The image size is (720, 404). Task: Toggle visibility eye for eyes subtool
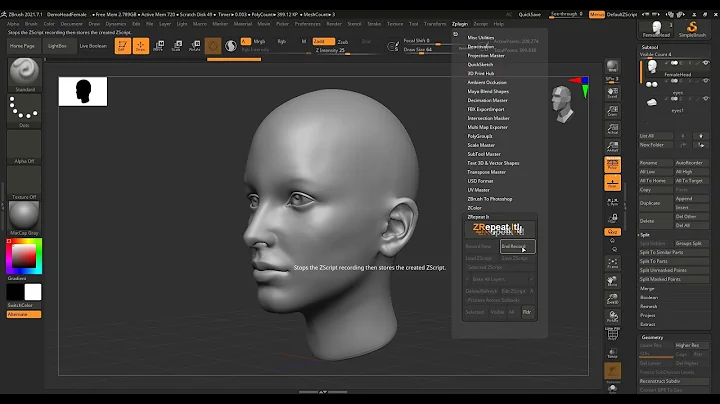click(x=706, y=81)
